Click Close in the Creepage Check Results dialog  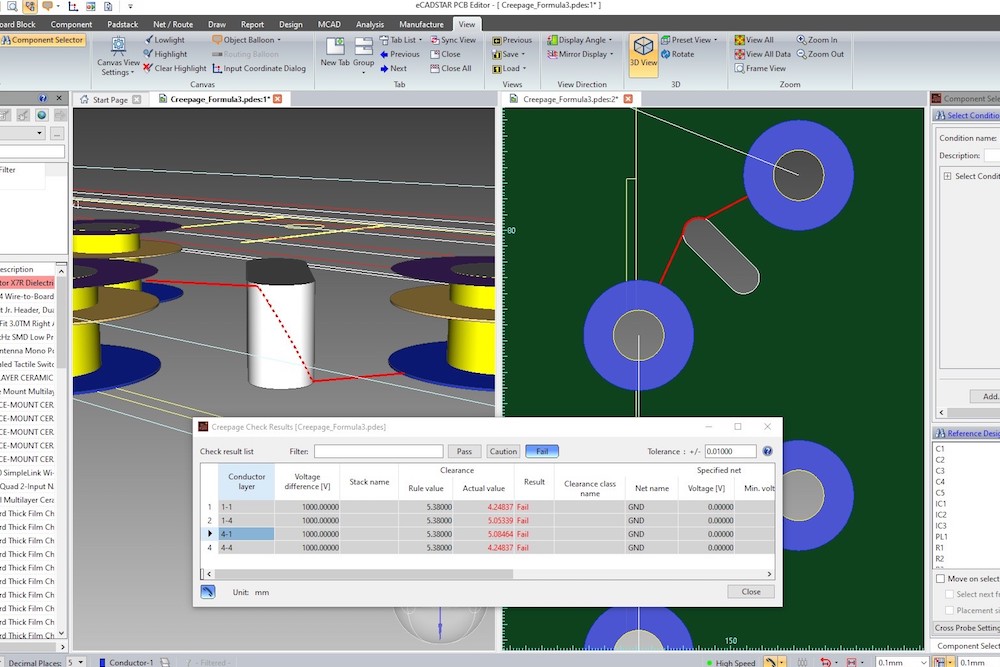tap(750, 591)
